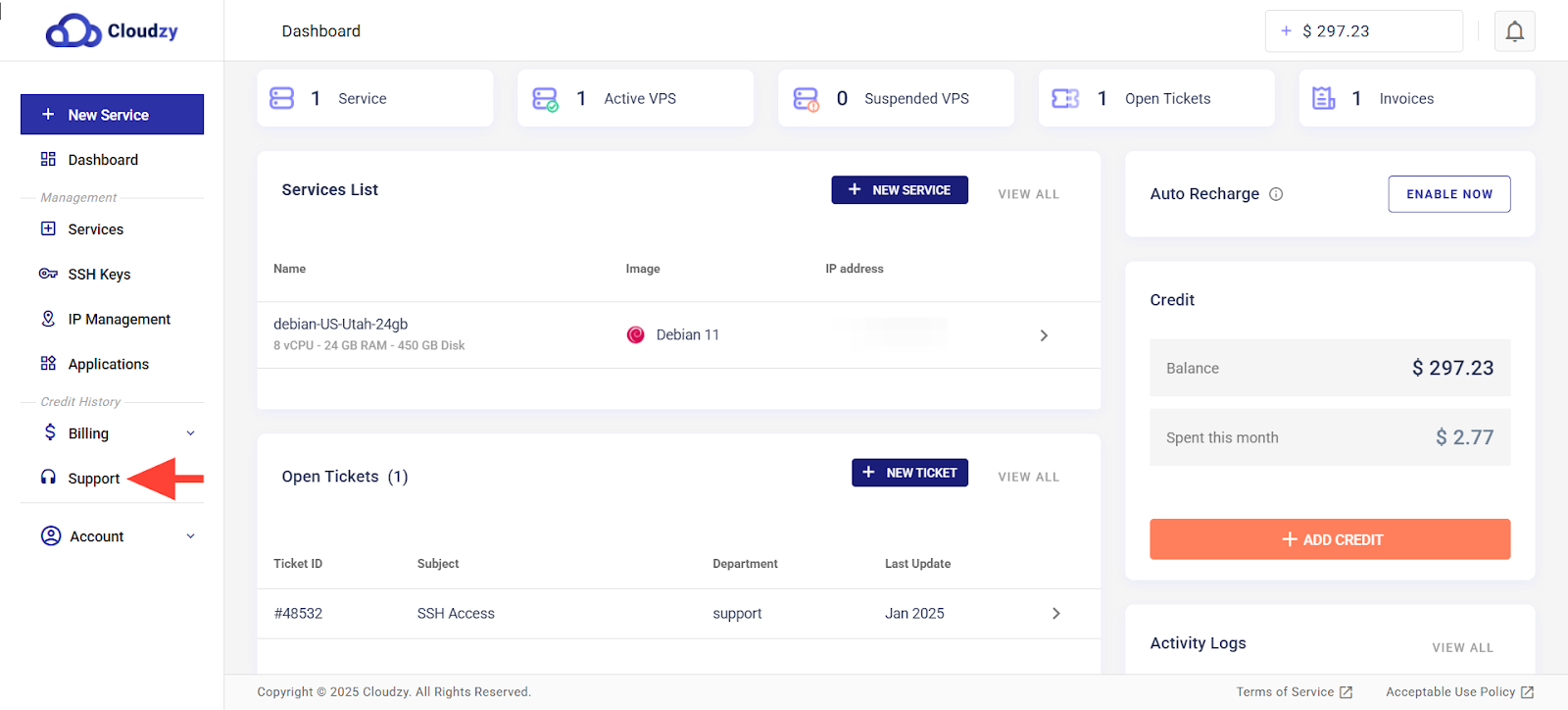Click the Services plus-box icon in sidebar
This screenshot has width=1568, height=710.
click(x=48, y=228)
